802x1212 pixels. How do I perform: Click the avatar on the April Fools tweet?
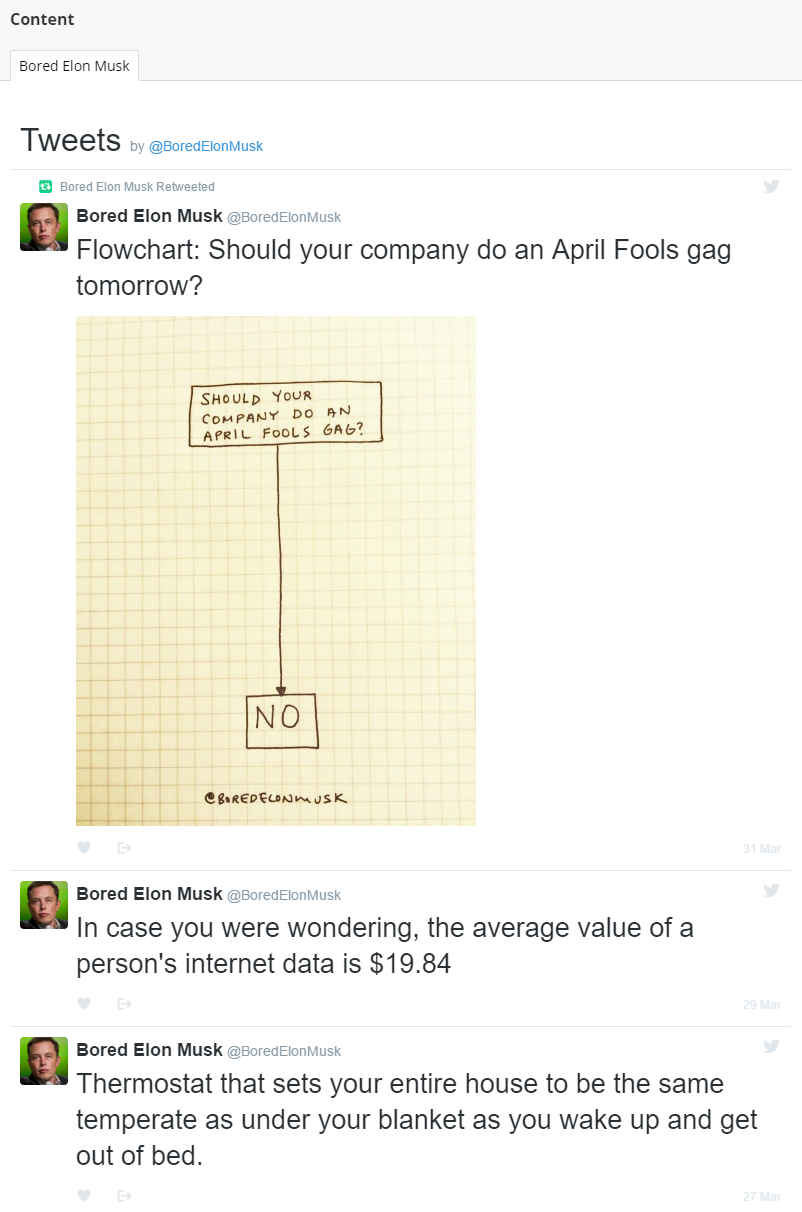(x=44, y=227)
